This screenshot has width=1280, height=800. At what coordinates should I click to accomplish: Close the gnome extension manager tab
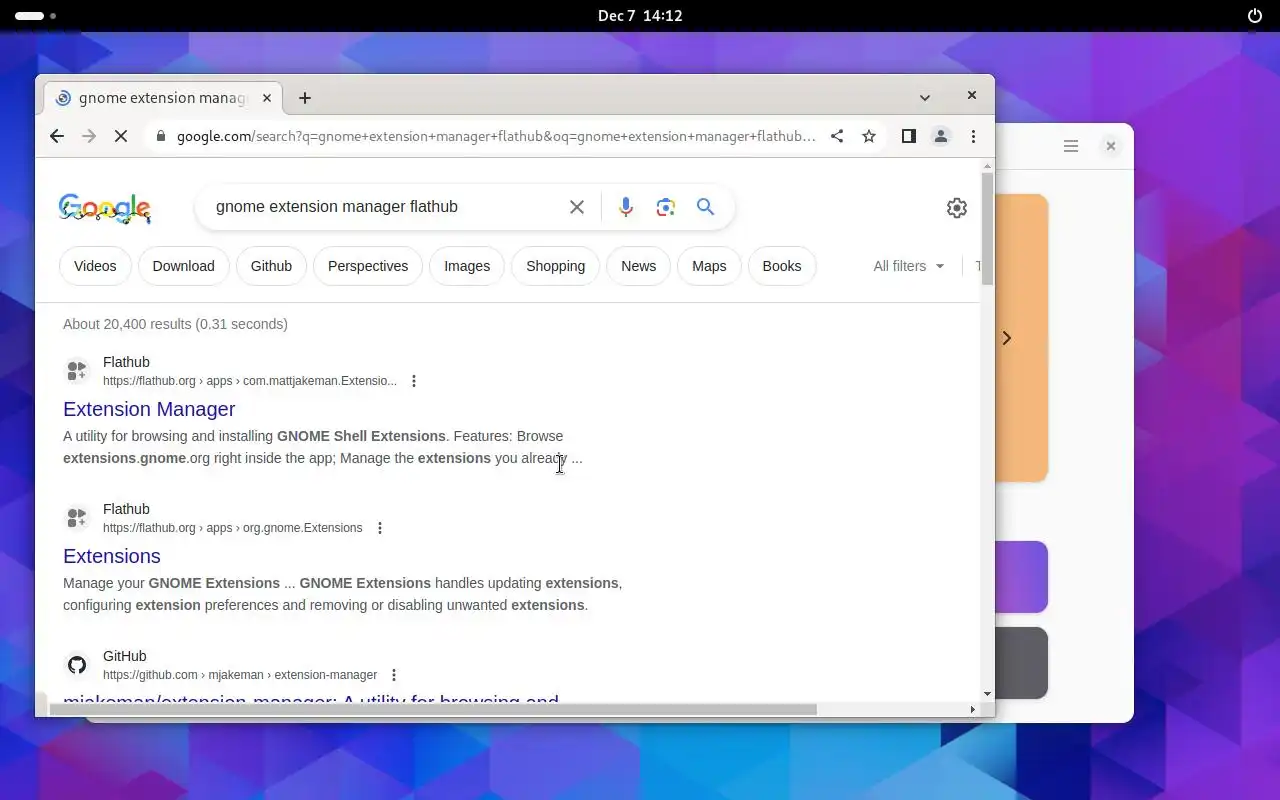click(x=267, y=98)
